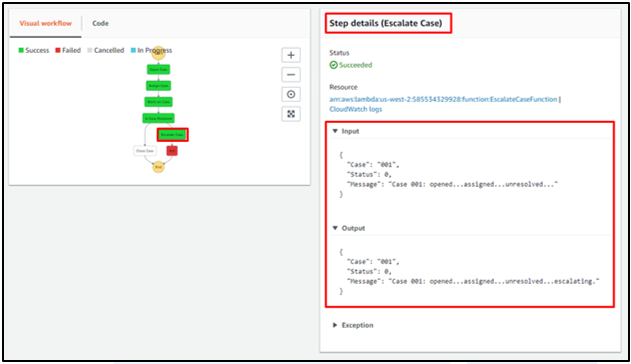
Task: Select the Close Case workflow node
Action: coord(145,151)
